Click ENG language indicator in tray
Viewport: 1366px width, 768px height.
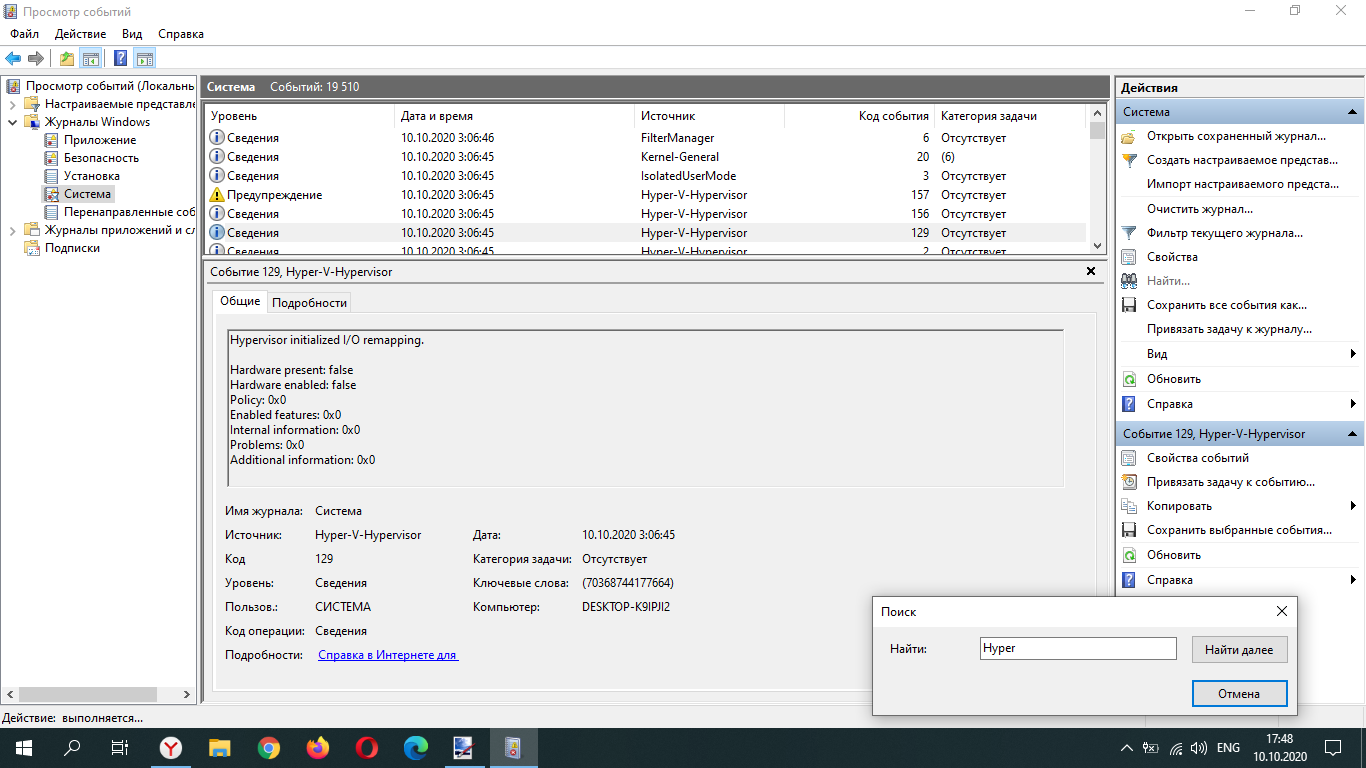pyautogui.click(x=1229, y=747)
